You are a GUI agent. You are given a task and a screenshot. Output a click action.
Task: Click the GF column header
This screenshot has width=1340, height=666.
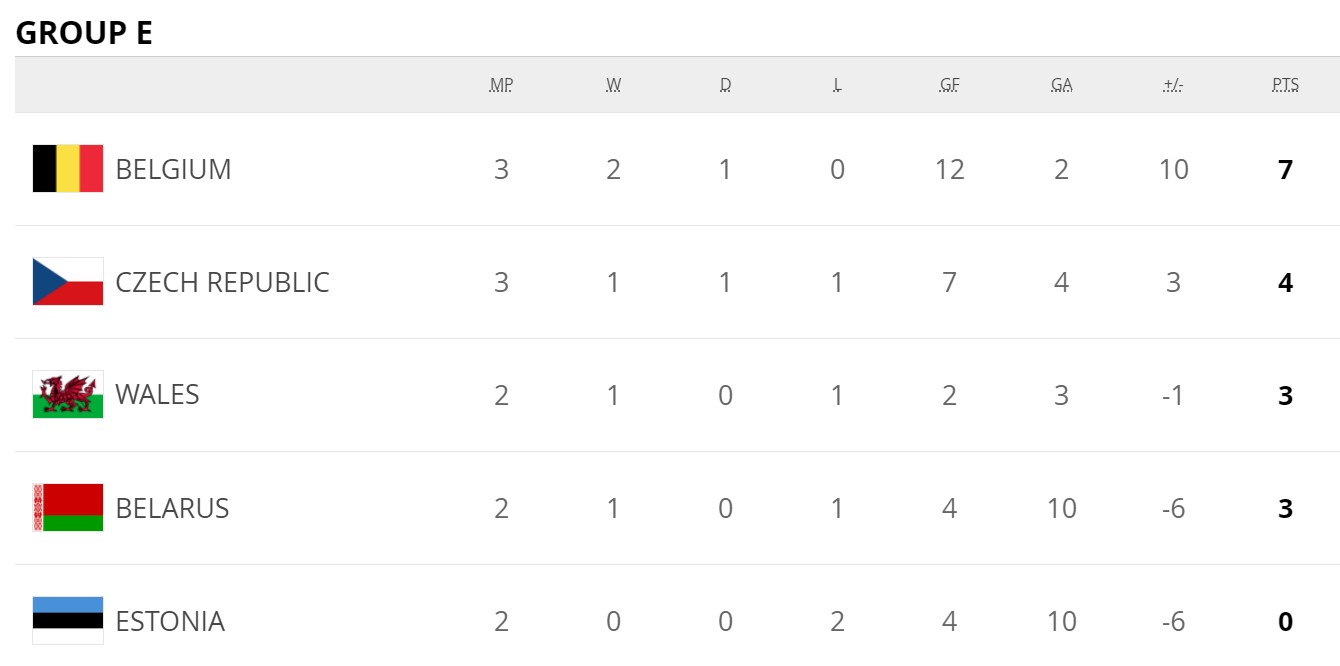[x=949, y=85]
